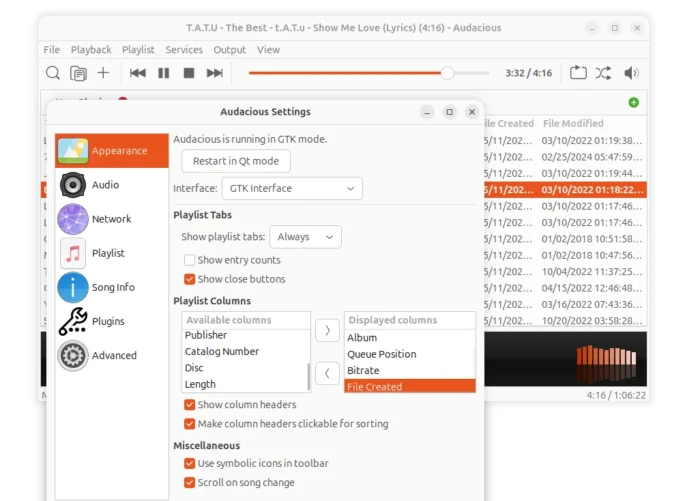700x501 pixels.
Task: Select playlist row modified 10/20/2022 03:58:28
Action: tap(565, 321)
